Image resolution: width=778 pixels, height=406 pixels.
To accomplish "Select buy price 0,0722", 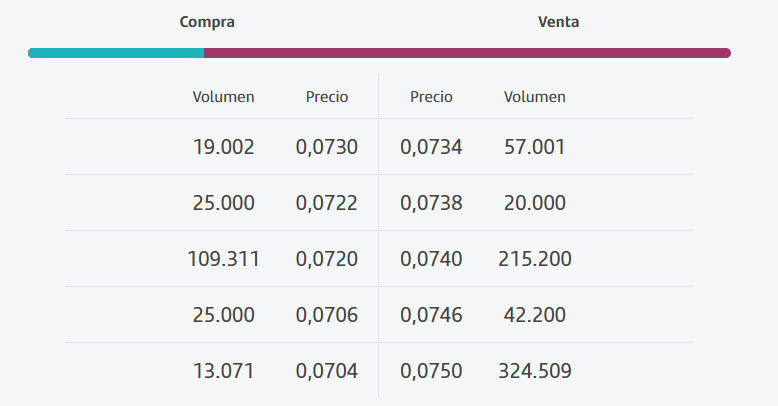I will 327,203.
